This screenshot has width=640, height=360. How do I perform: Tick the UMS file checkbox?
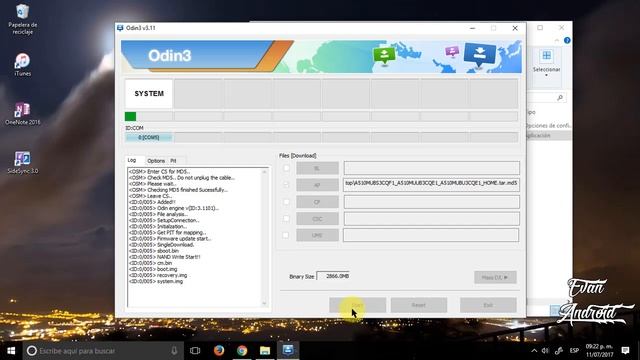[x=286, y=235]
